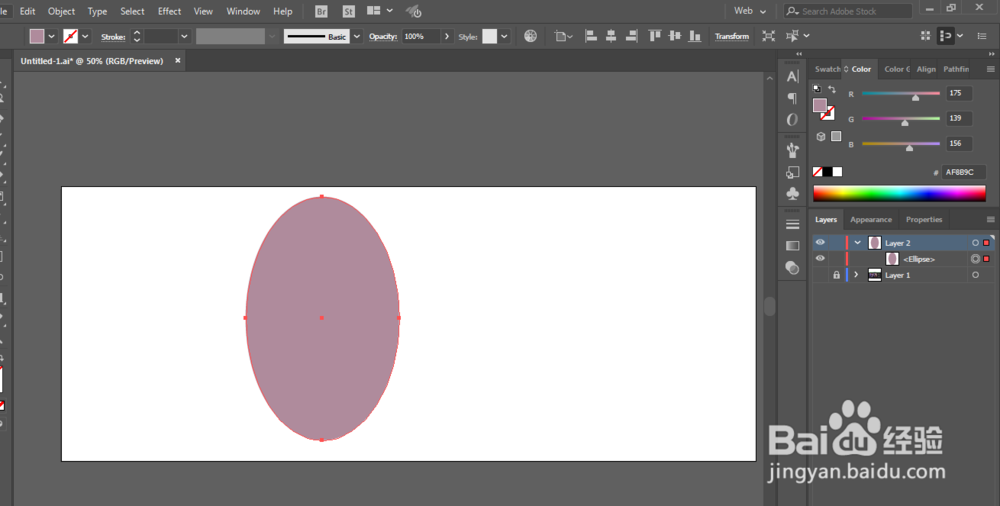Viewport: 1000px width, 506px height.
Task: Switch to the Properties tab
Action: point(923,220)
